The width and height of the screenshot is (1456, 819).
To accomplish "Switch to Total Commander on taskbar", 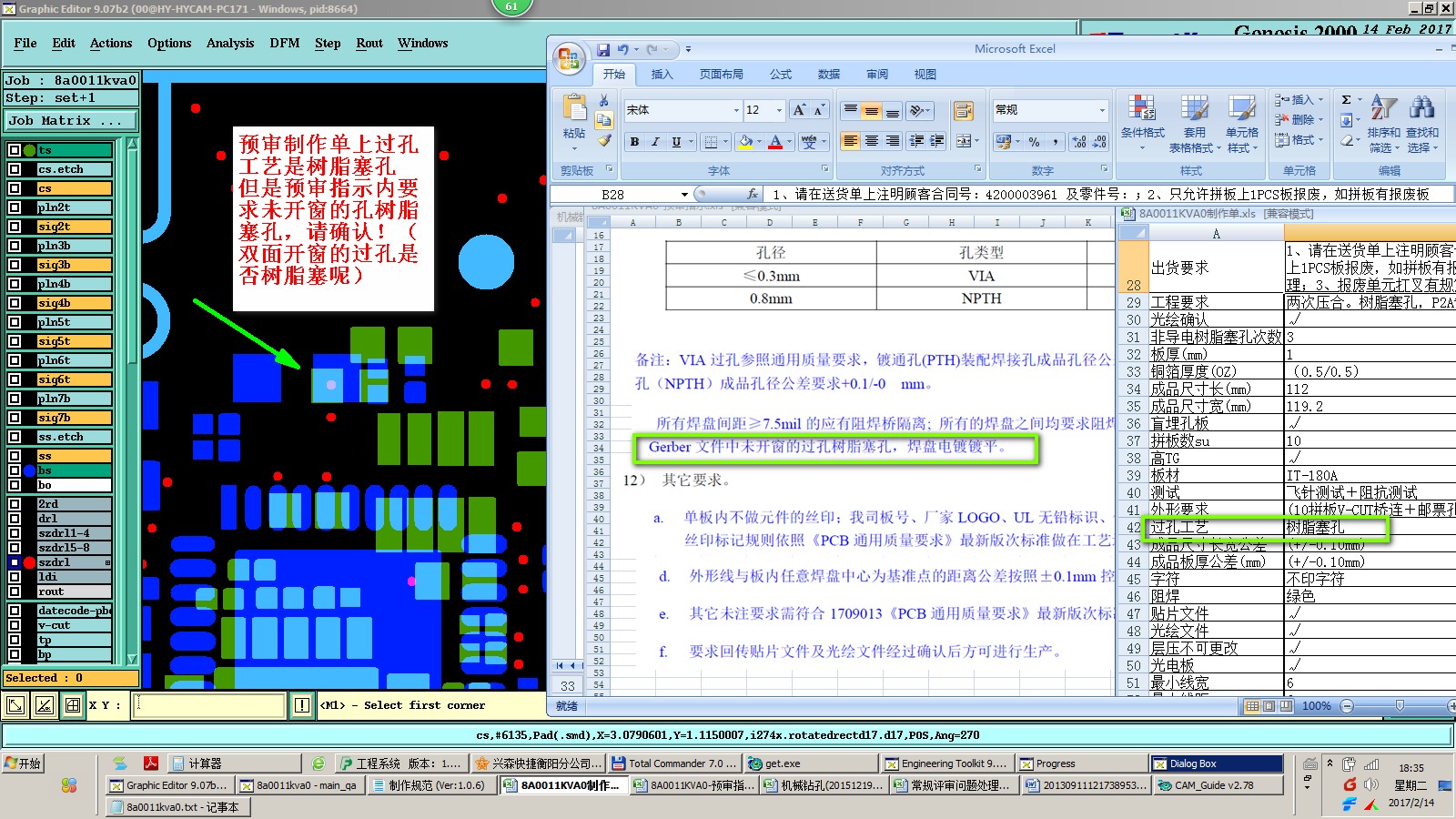I will coord(674,763).
